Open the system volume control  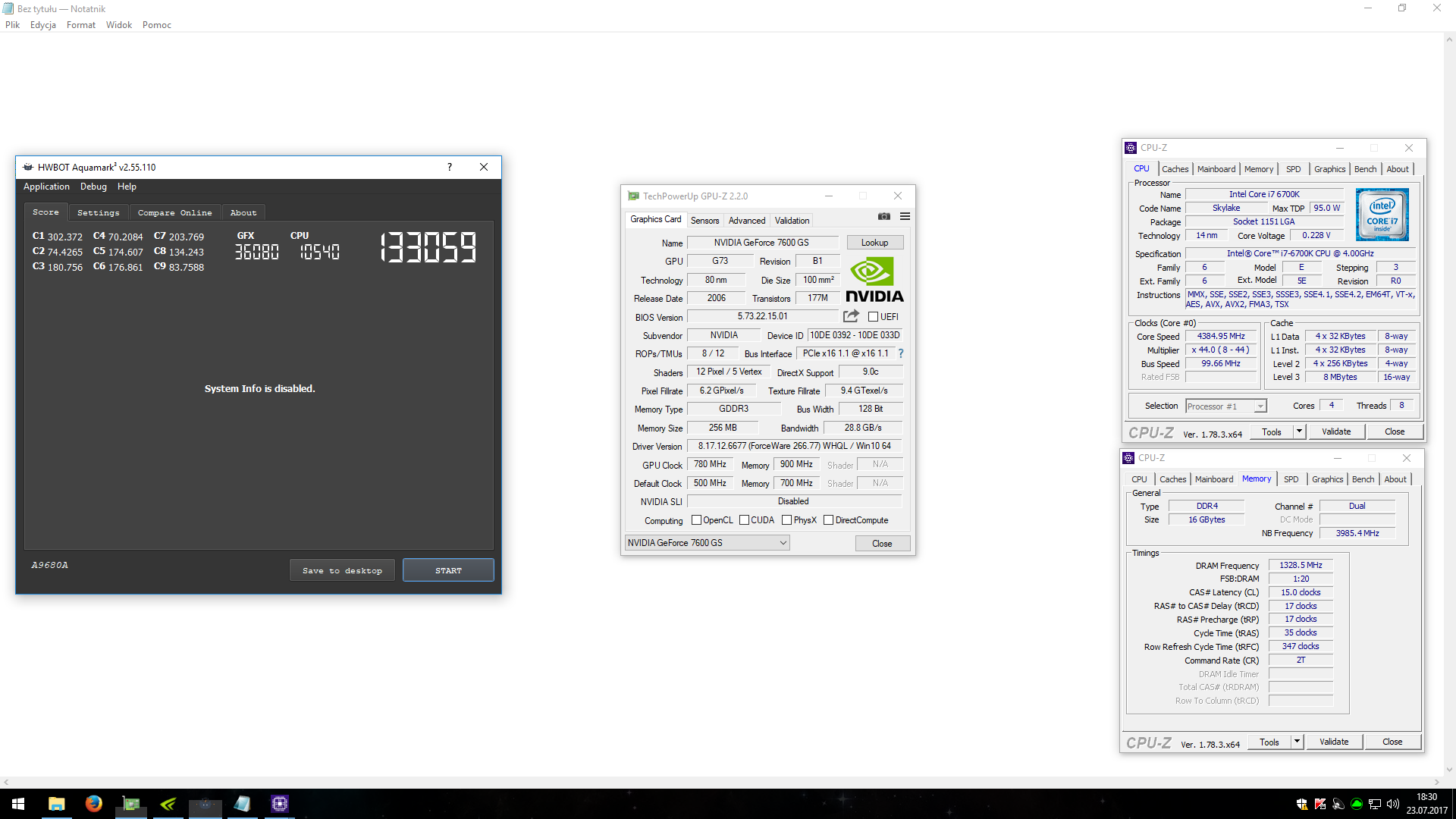[1393, 804]
